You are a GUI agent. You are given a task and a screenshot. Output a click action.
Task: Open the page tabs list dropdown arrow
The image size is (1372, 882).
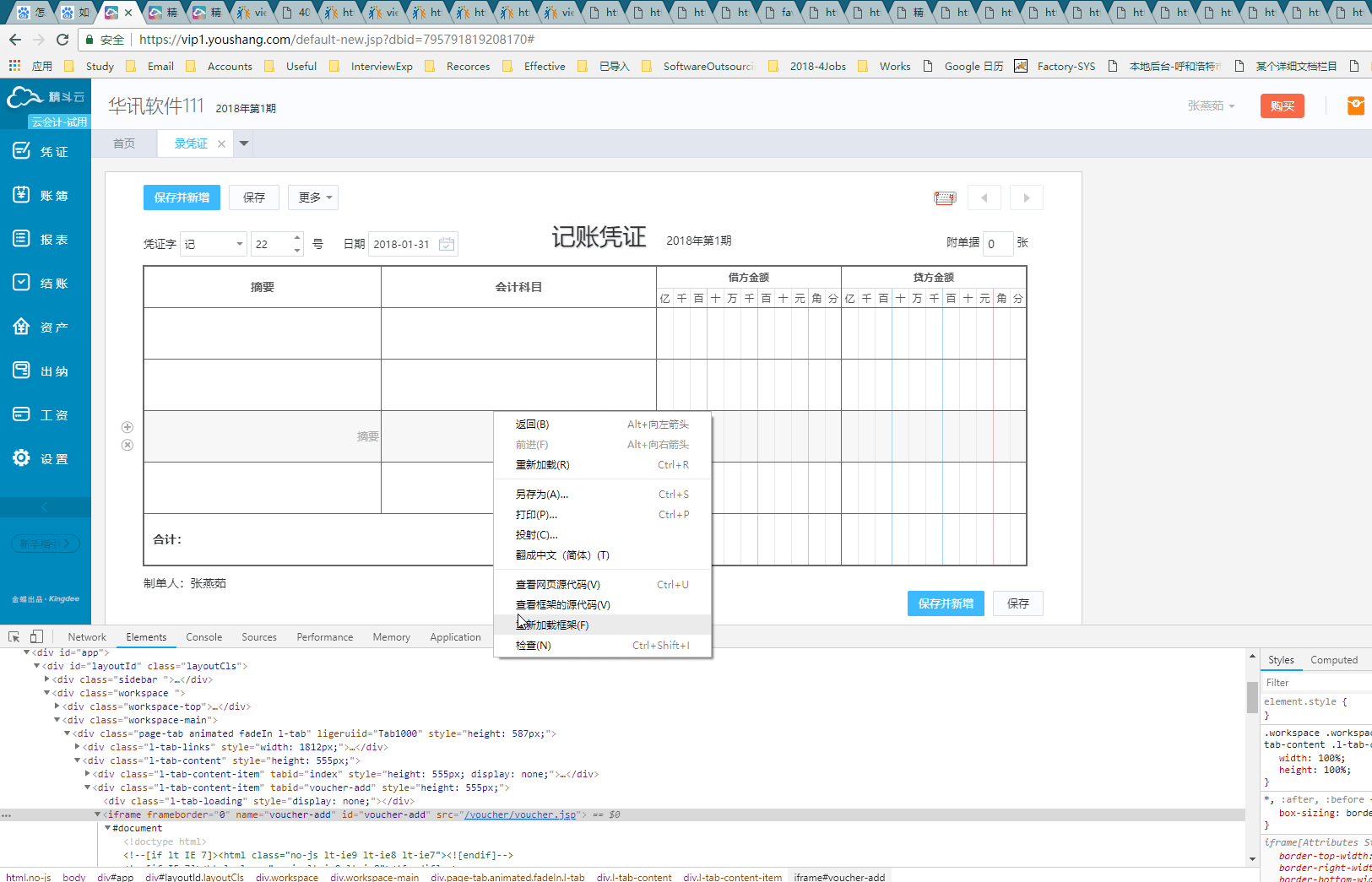(244, 143)
